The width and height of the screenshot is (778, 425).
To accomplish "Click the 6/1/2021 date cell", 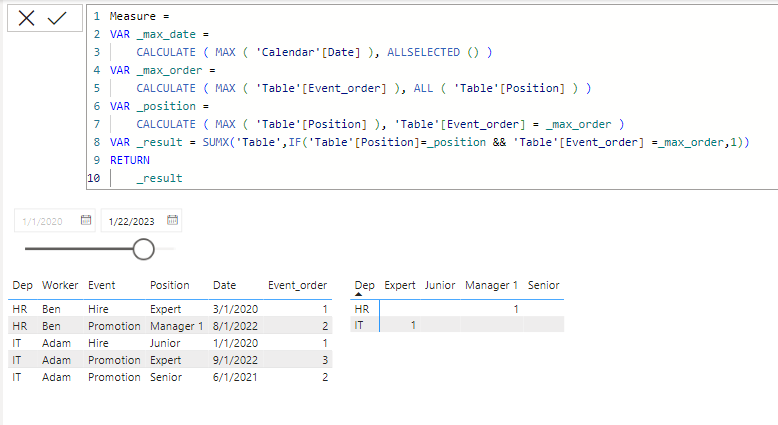I will [x=235, y=377].
